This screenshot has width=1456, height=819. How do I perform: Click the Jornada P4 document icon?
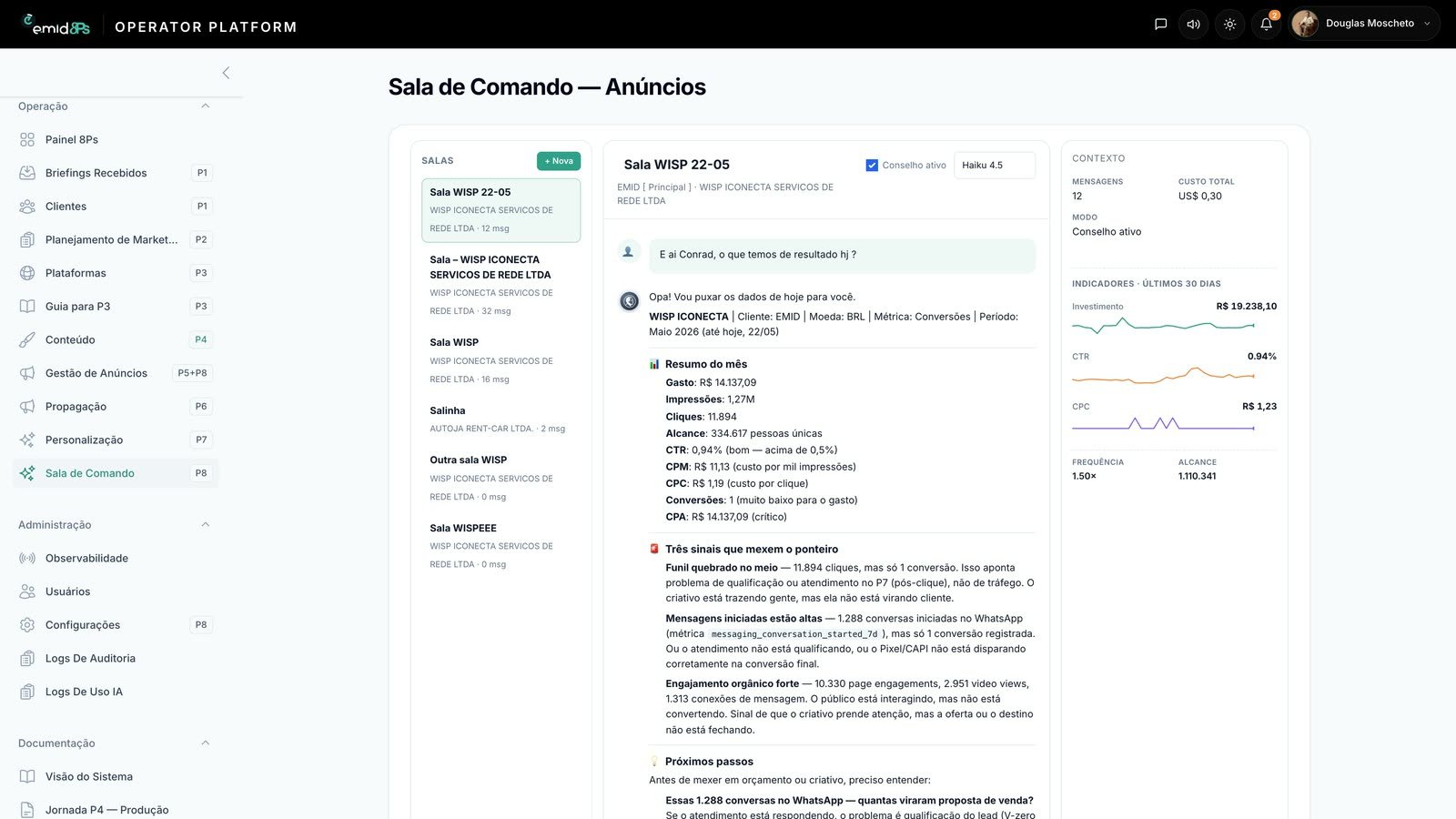click(x=27, y=810)
